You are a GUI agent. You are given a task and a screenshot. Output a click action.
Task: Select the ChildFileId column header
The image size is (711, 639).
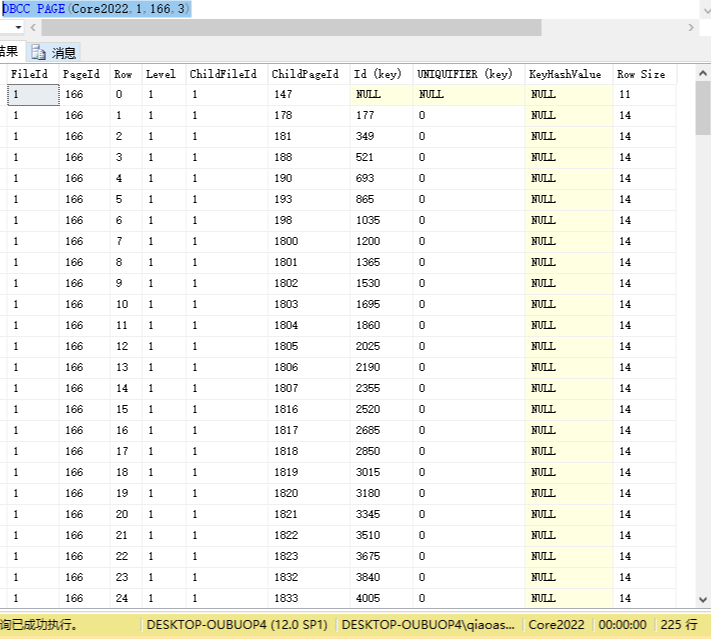[227, 74]
